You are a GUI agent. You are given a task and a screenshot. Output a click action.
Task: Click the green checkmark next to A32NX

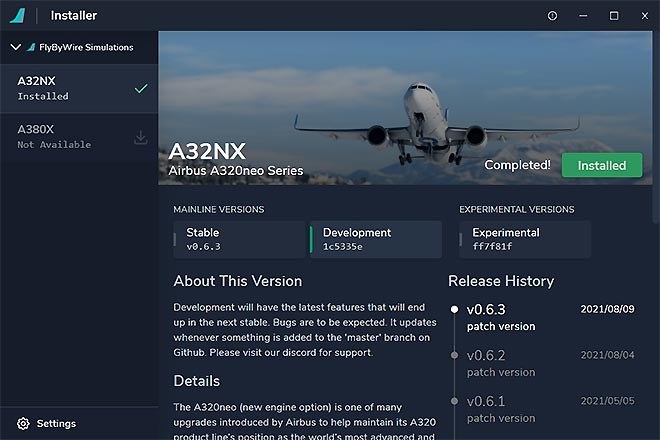pyautogui.click(x=141, y=88)
